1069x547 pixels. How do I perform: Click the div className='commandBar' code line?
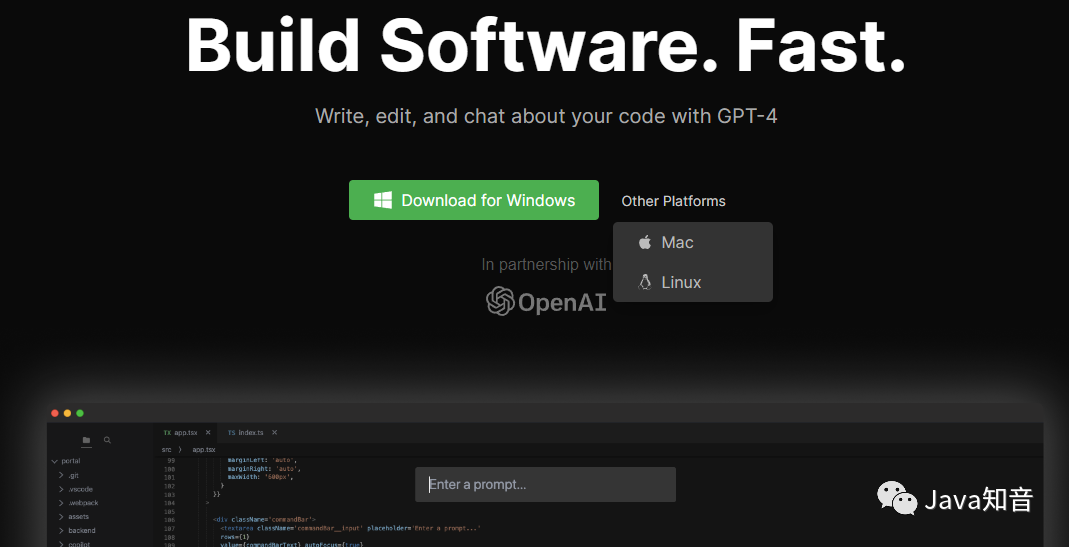[264, 520]
